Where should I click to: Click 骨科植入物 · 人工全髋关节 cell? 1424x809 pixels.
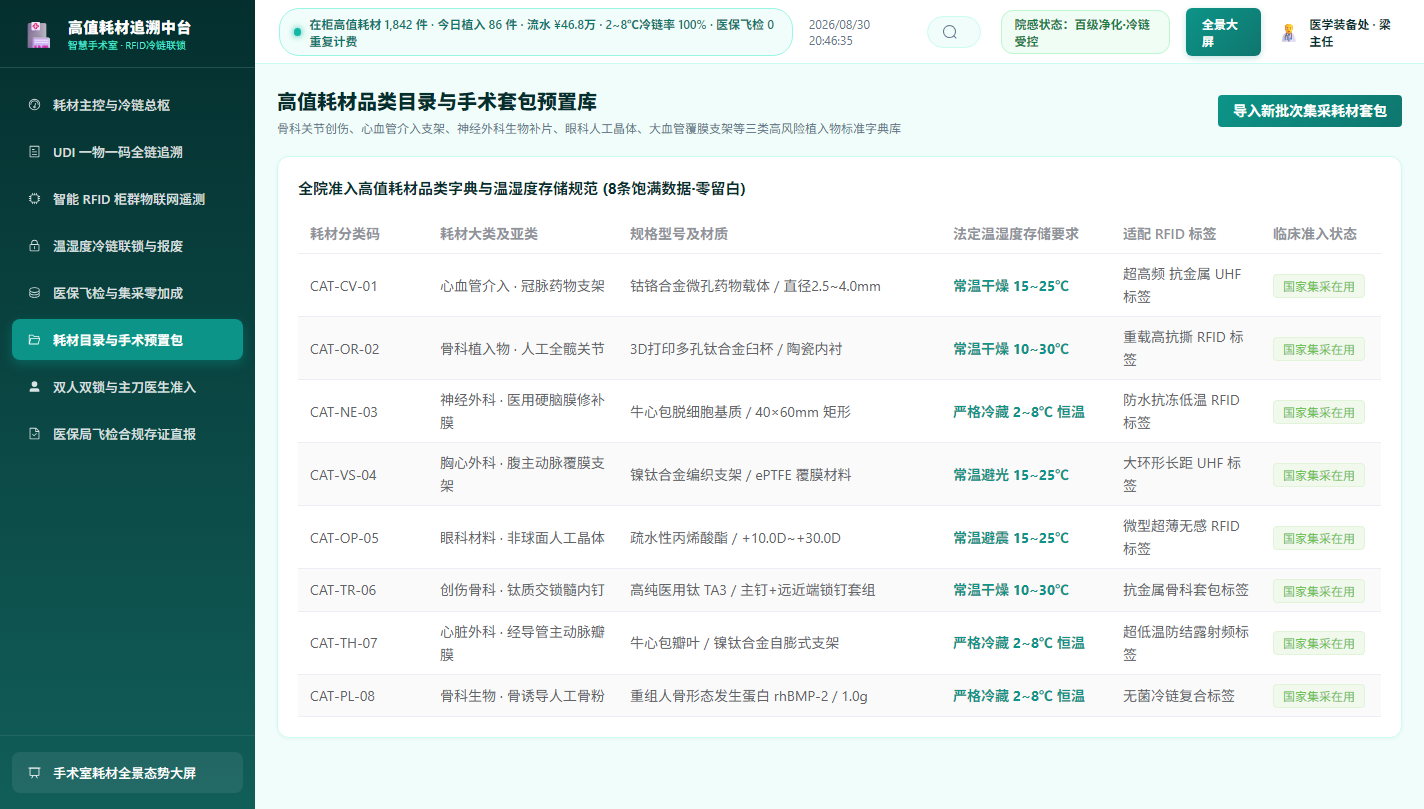pyautogui.click(x=522, y=349)
